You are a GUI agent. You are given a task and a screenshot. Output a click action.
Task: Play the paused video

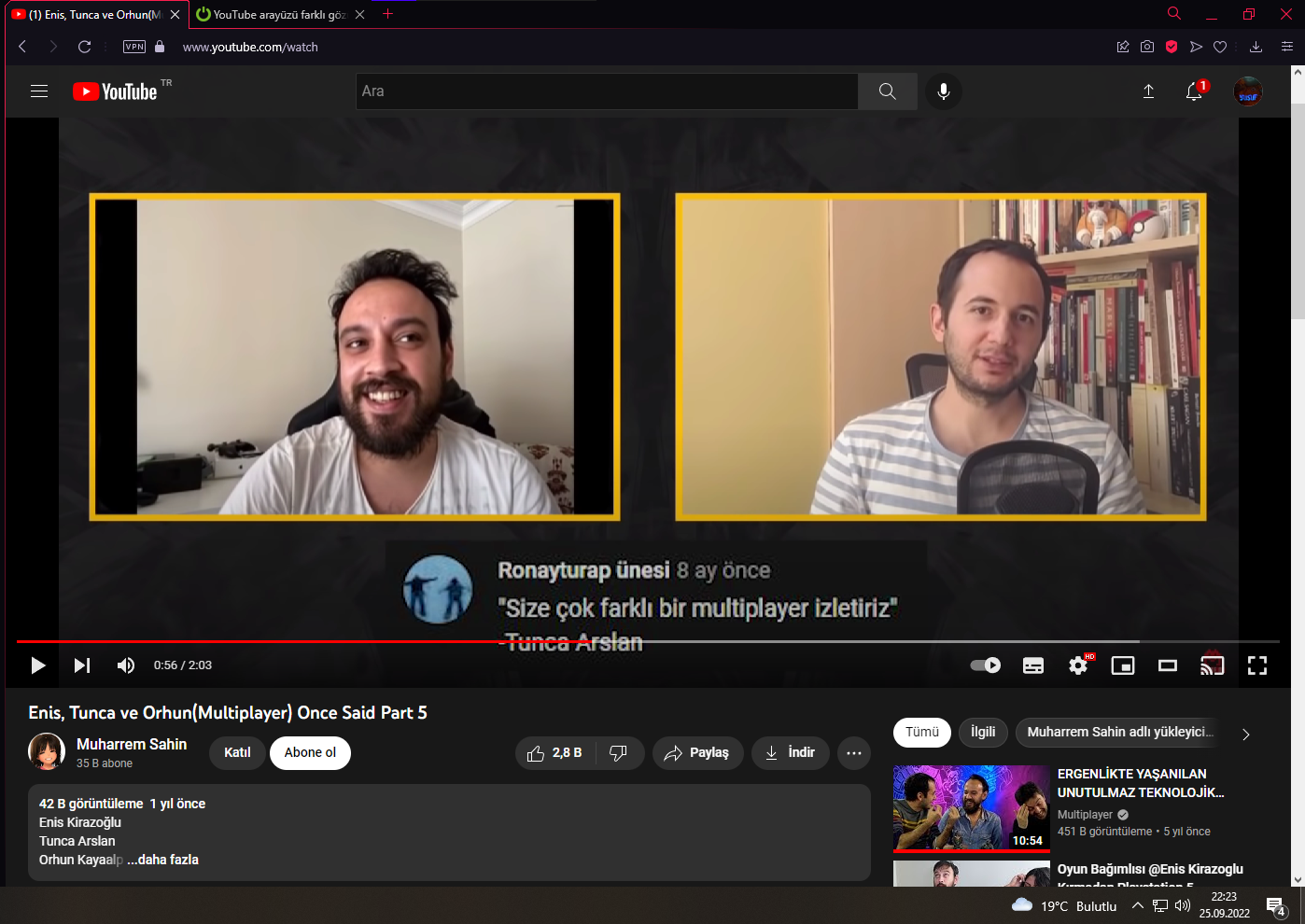coord(38,665)
